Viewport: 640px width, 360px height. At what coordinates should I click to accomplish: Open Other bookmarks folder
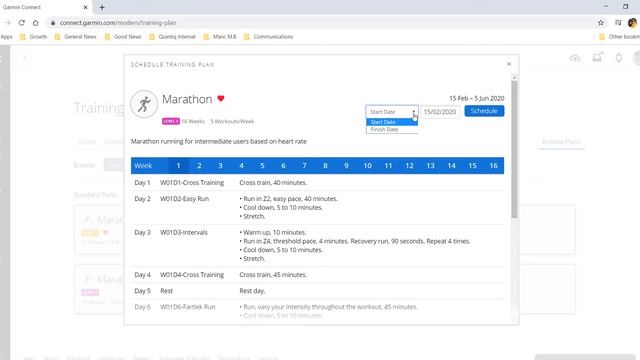coord(619,37)
